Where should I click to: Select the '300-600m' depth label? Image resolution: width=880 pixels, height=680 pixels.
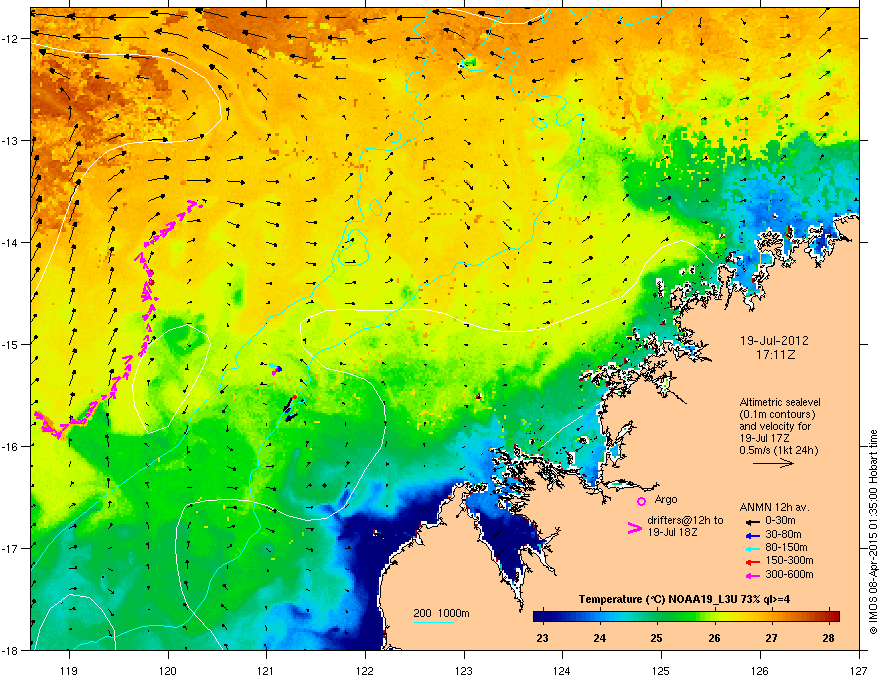click(789, 574)
